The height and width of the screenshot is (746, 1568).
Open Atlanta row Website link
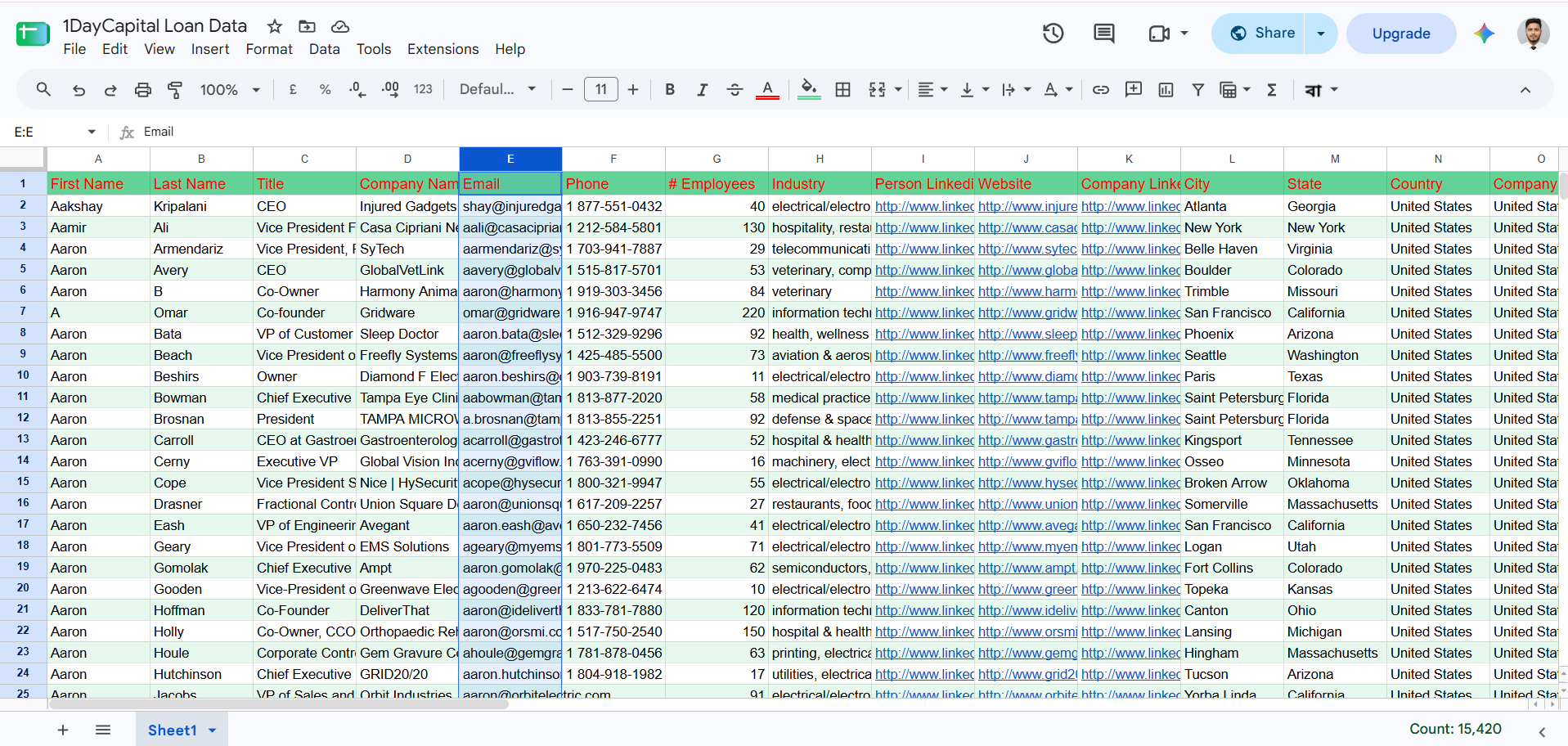tap(1027, 206)
